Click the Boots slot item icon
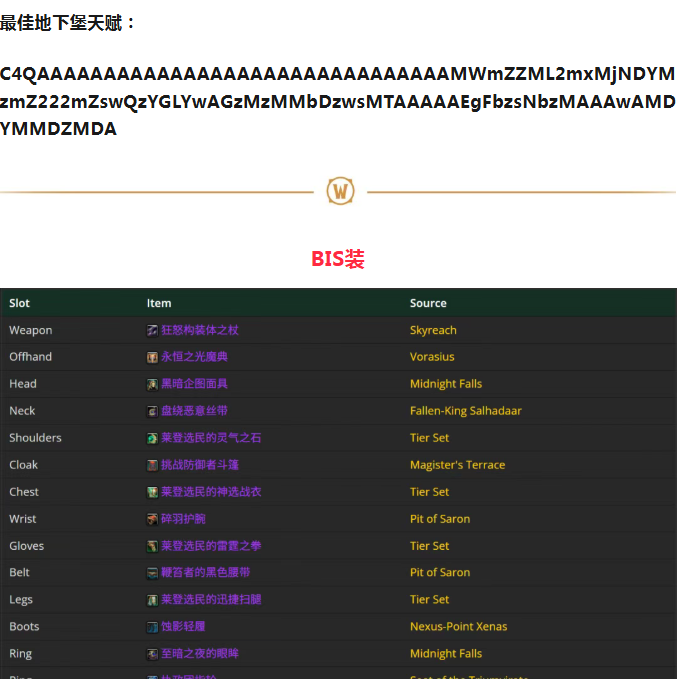The width and height of the screenshot is (678, 679). (x=152, y=627)
